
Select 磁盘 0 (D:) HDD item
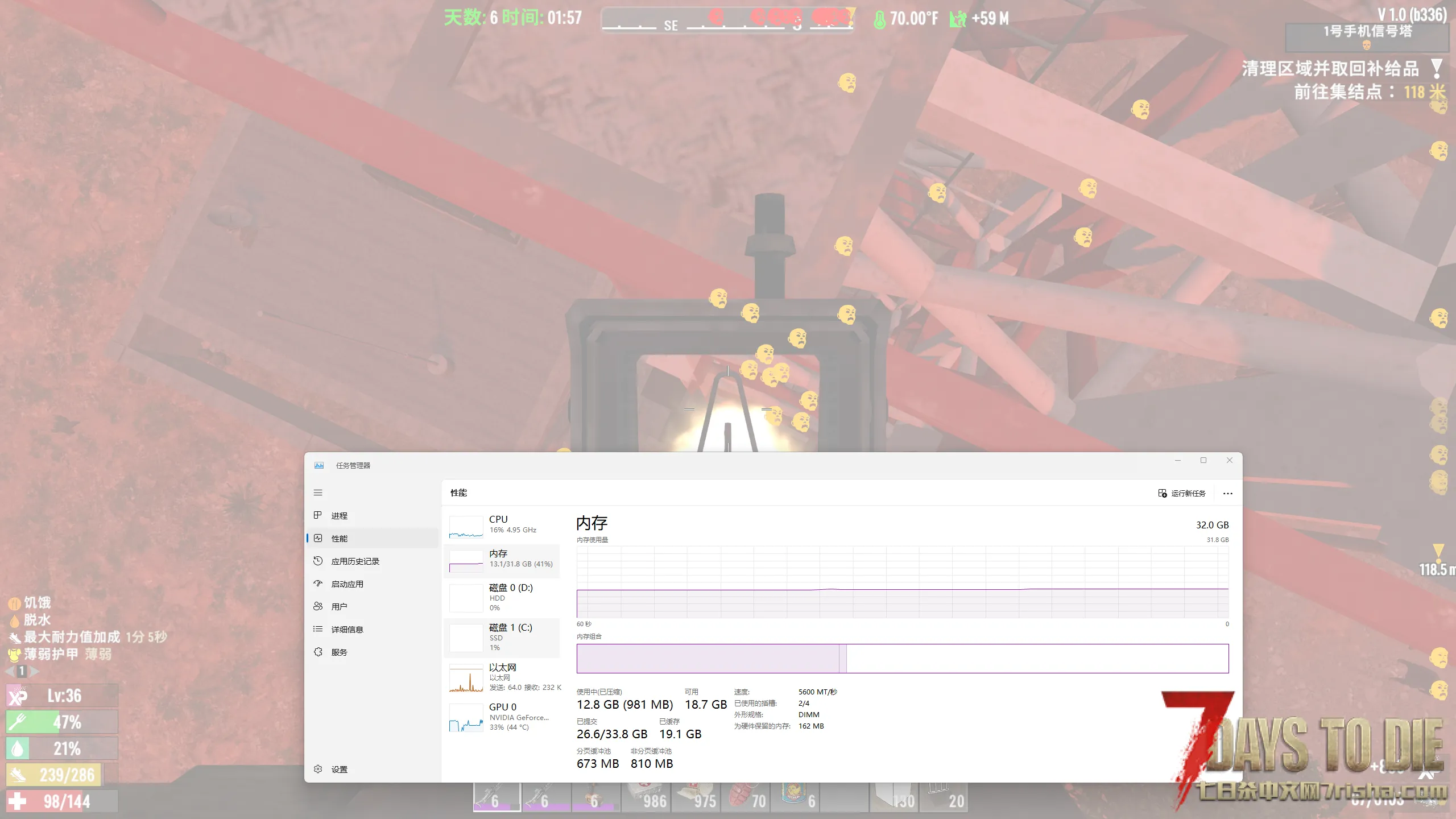click(x=502, y=597)
